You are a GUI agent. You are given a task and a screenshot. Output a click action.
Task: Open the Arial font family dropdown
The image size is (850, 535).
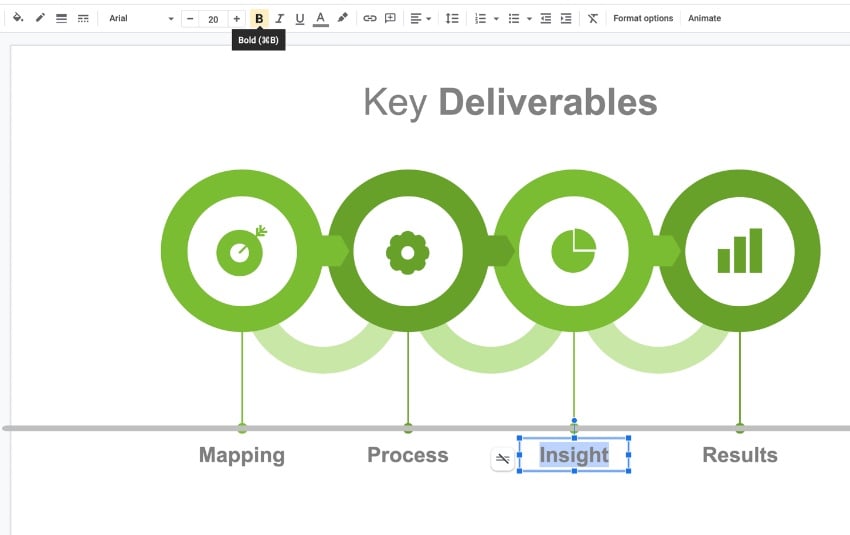140,18
